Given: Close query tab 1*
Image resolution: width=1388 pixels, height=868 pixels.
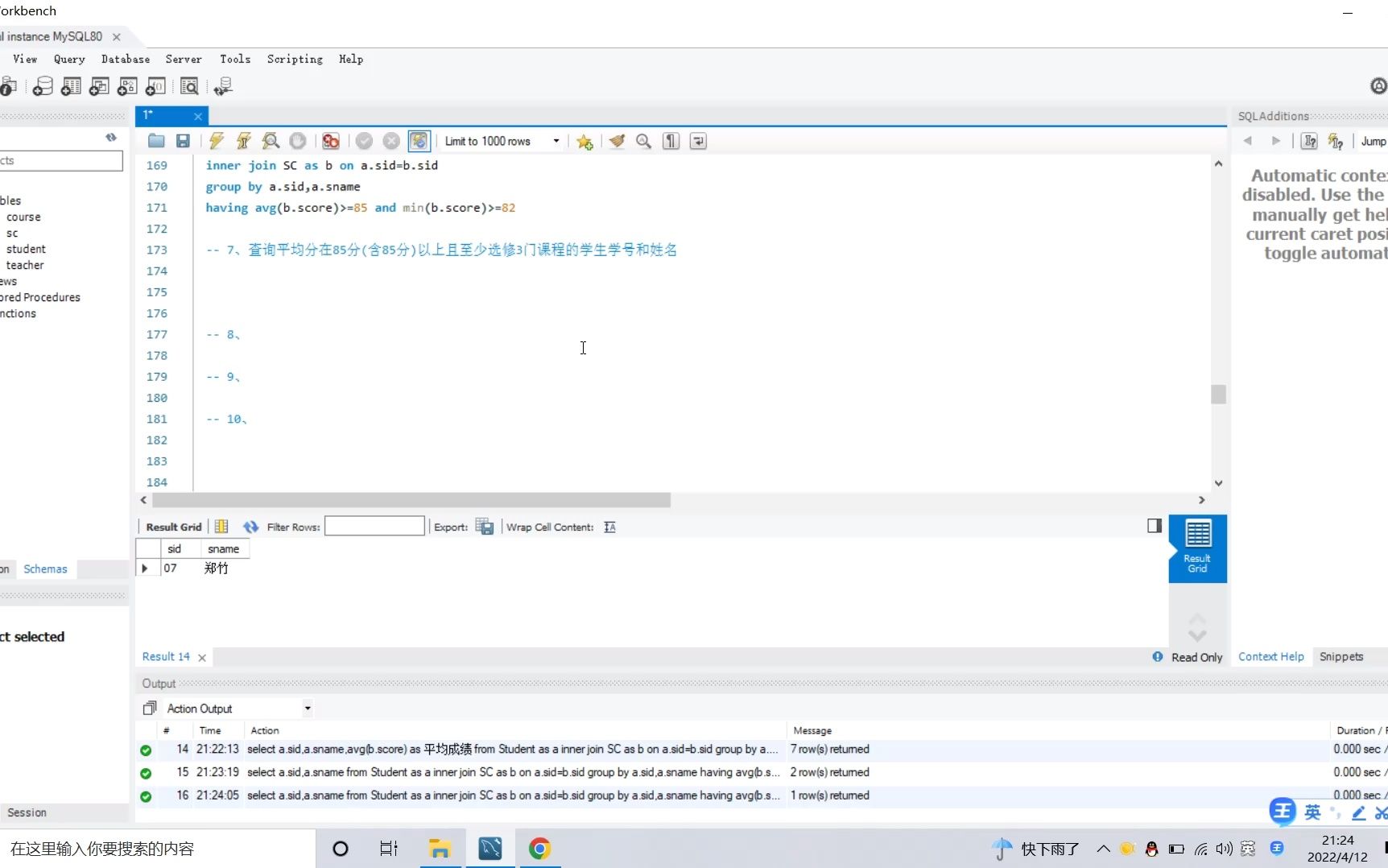Looking at the screenshot, I should click(197, 116).
